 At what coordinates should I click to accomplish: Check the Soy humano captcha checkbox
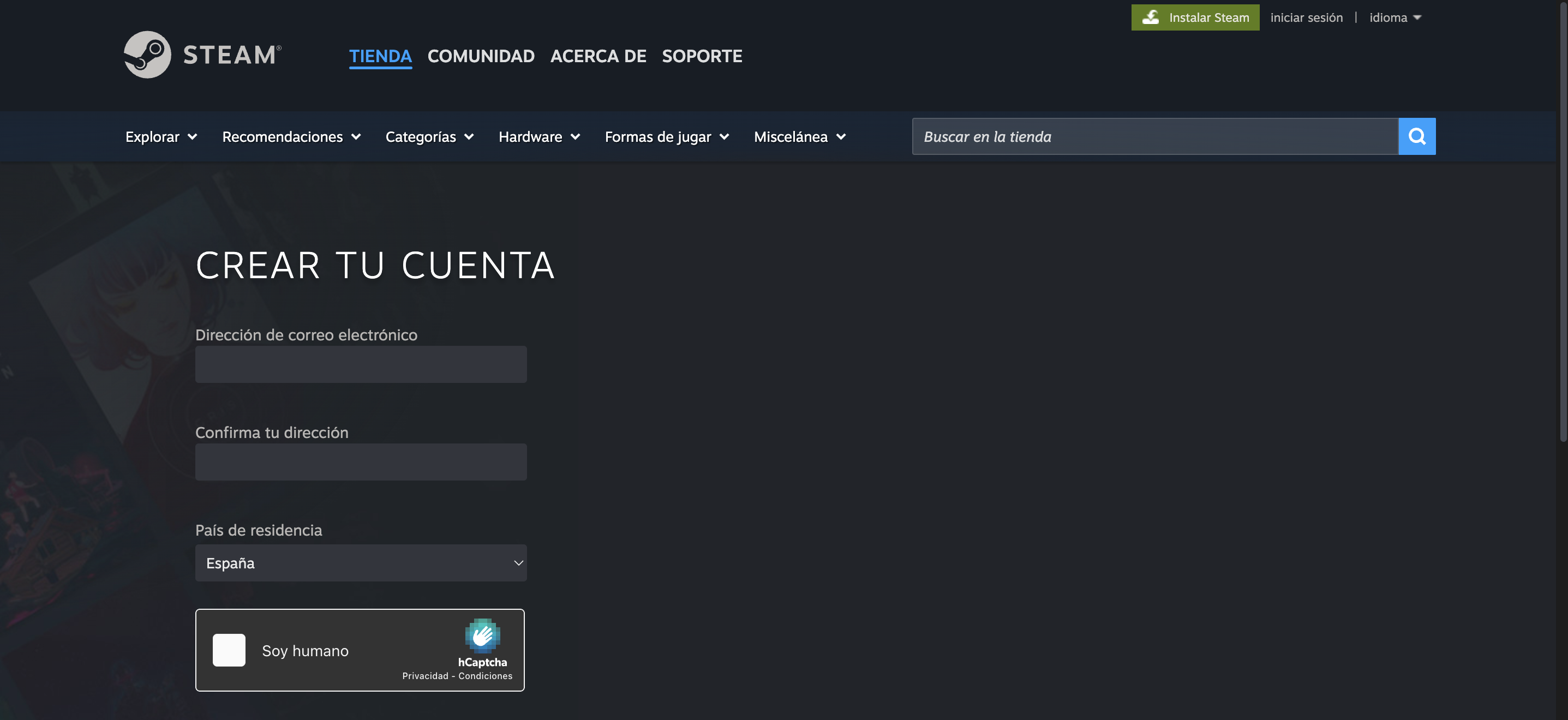[229, 650]
